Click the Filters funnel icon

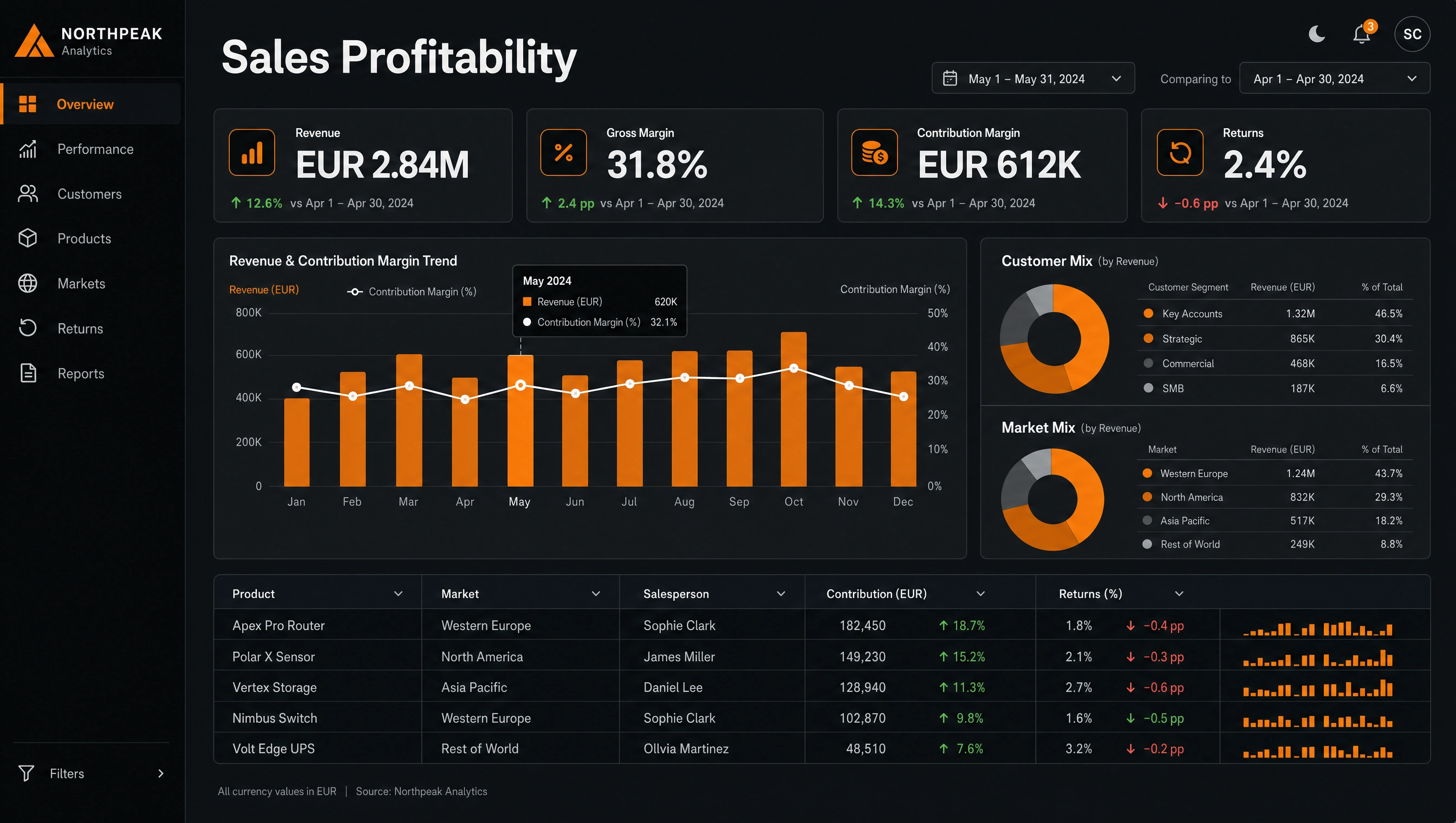click(x=26, y=773)
